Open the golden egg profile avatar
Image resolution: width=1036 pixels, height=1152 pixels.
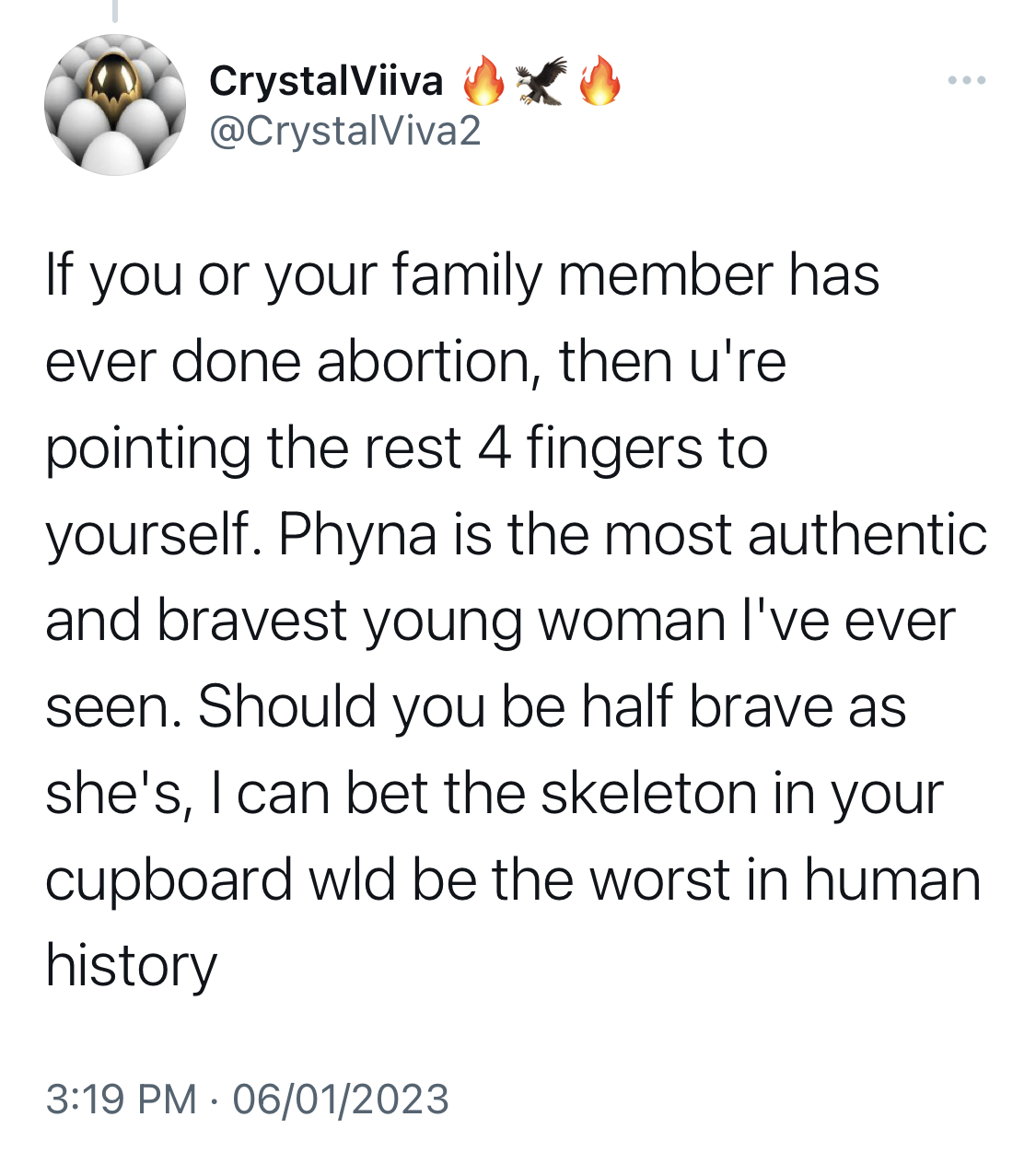click(115, 105)
